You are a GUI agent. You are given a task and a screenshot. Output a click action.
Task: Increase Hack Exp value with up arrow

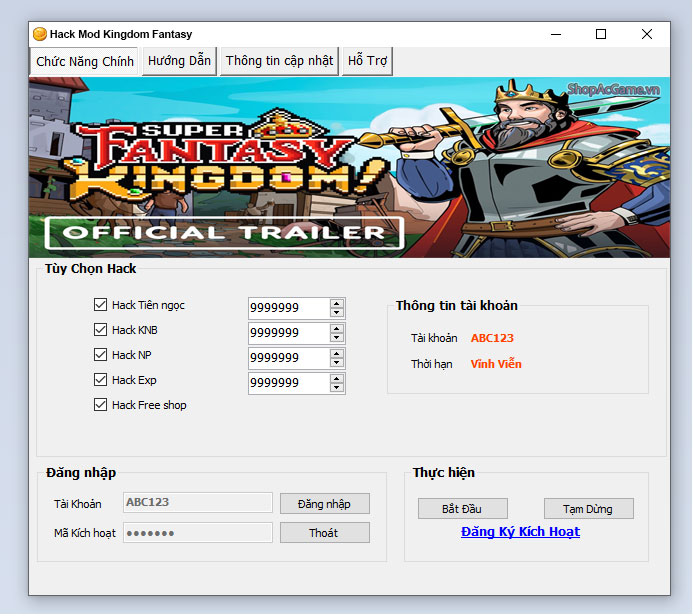(x=337, y=379)
